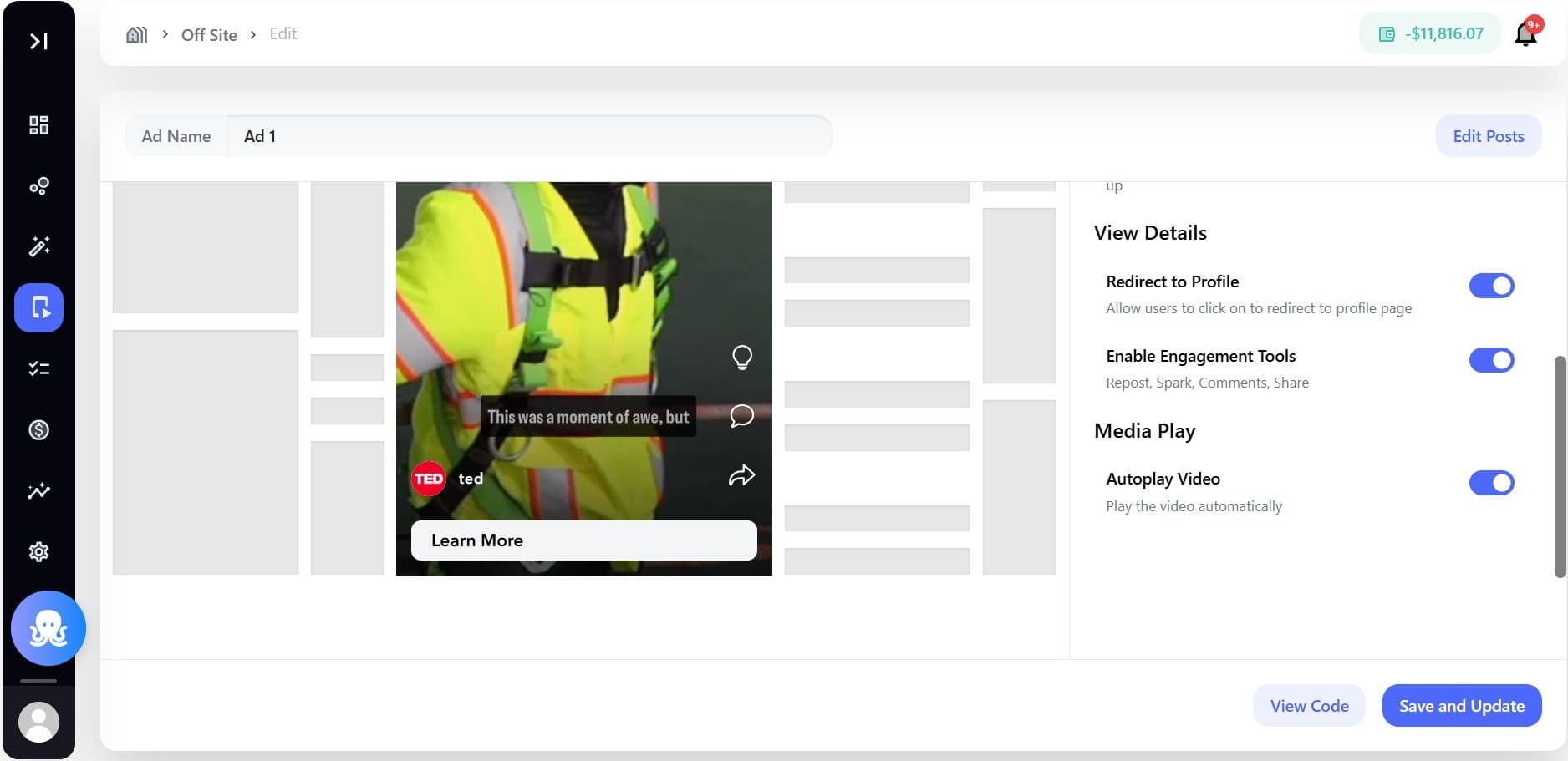
Task: Click the video caption 'This was a moment of awe, but'
Action: point(588,417)
